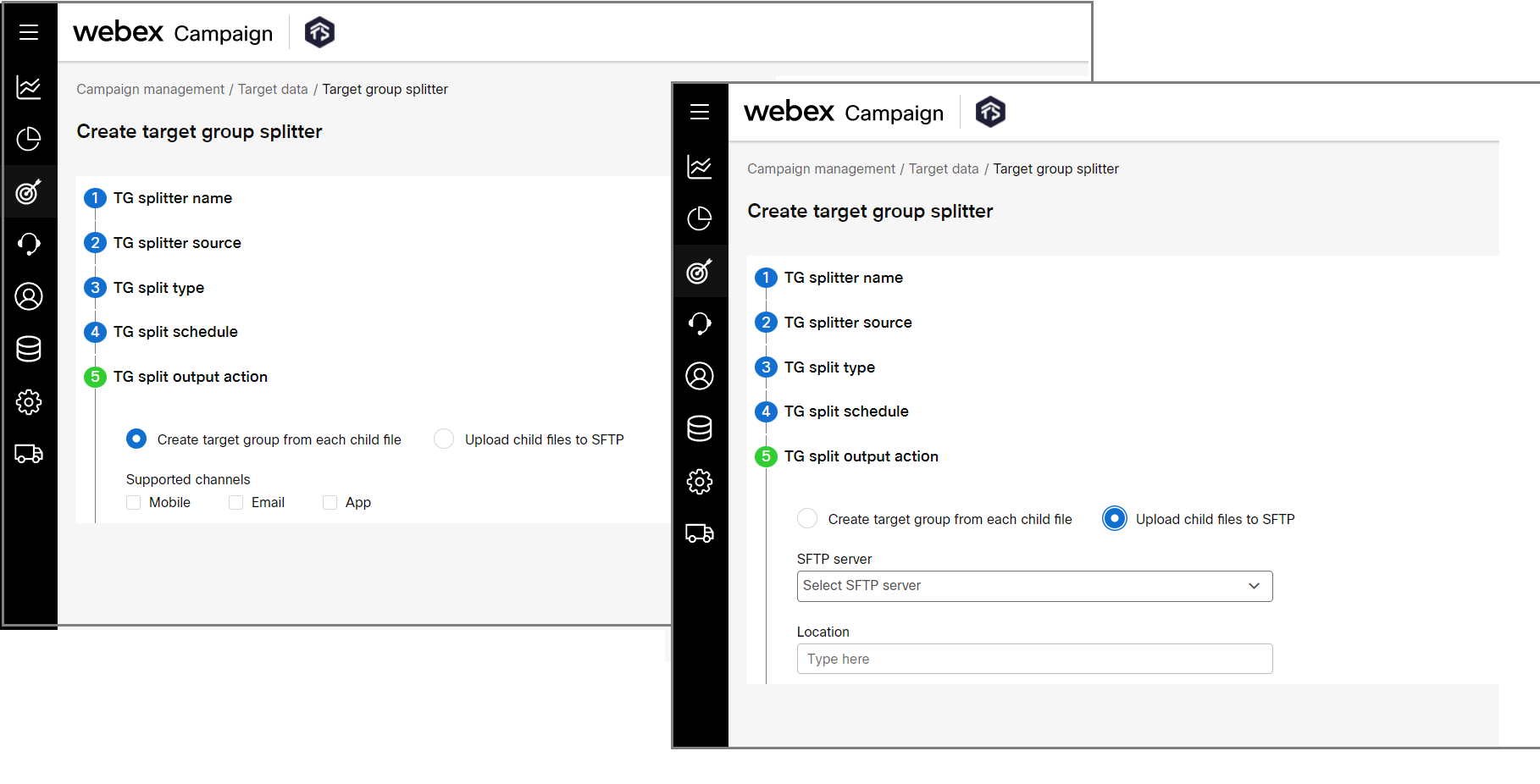Click the headset icon in back window sidebar
The height and width of the screenshot is (784, 1540).
tap(29, 245)
